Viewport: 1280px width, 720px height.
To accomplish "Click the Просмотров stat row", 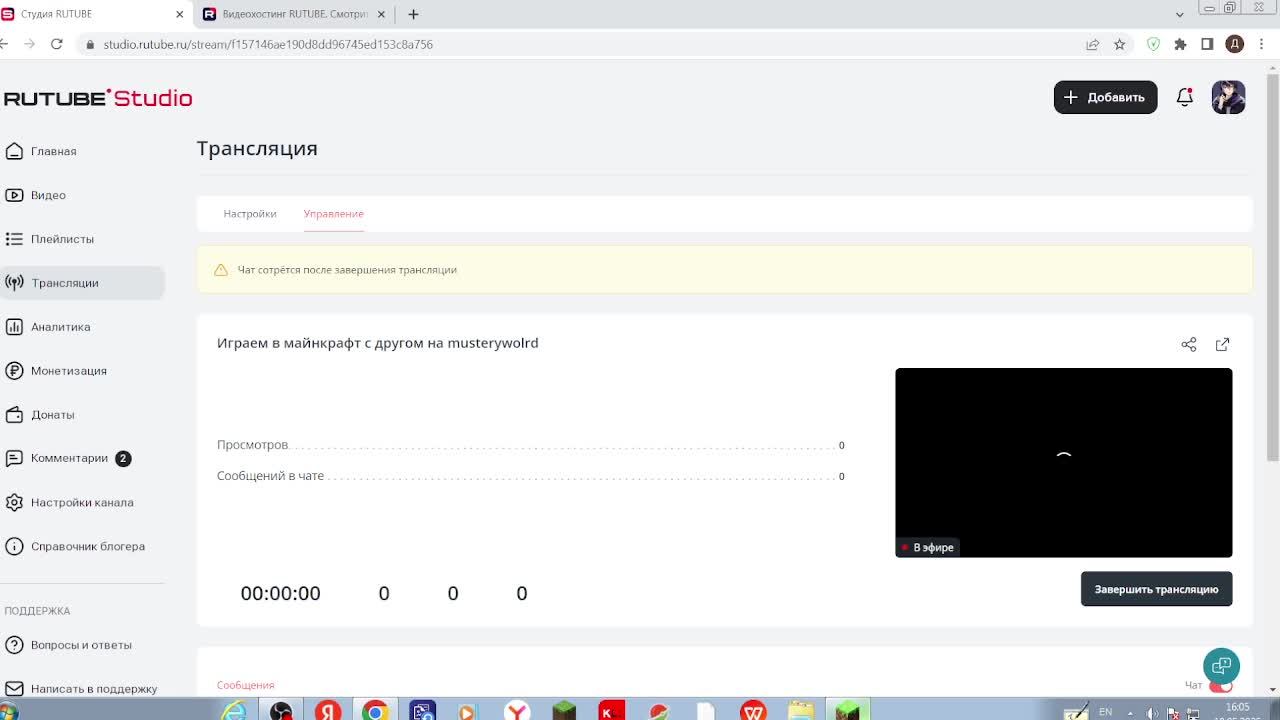I will click(x=530, y=445).
